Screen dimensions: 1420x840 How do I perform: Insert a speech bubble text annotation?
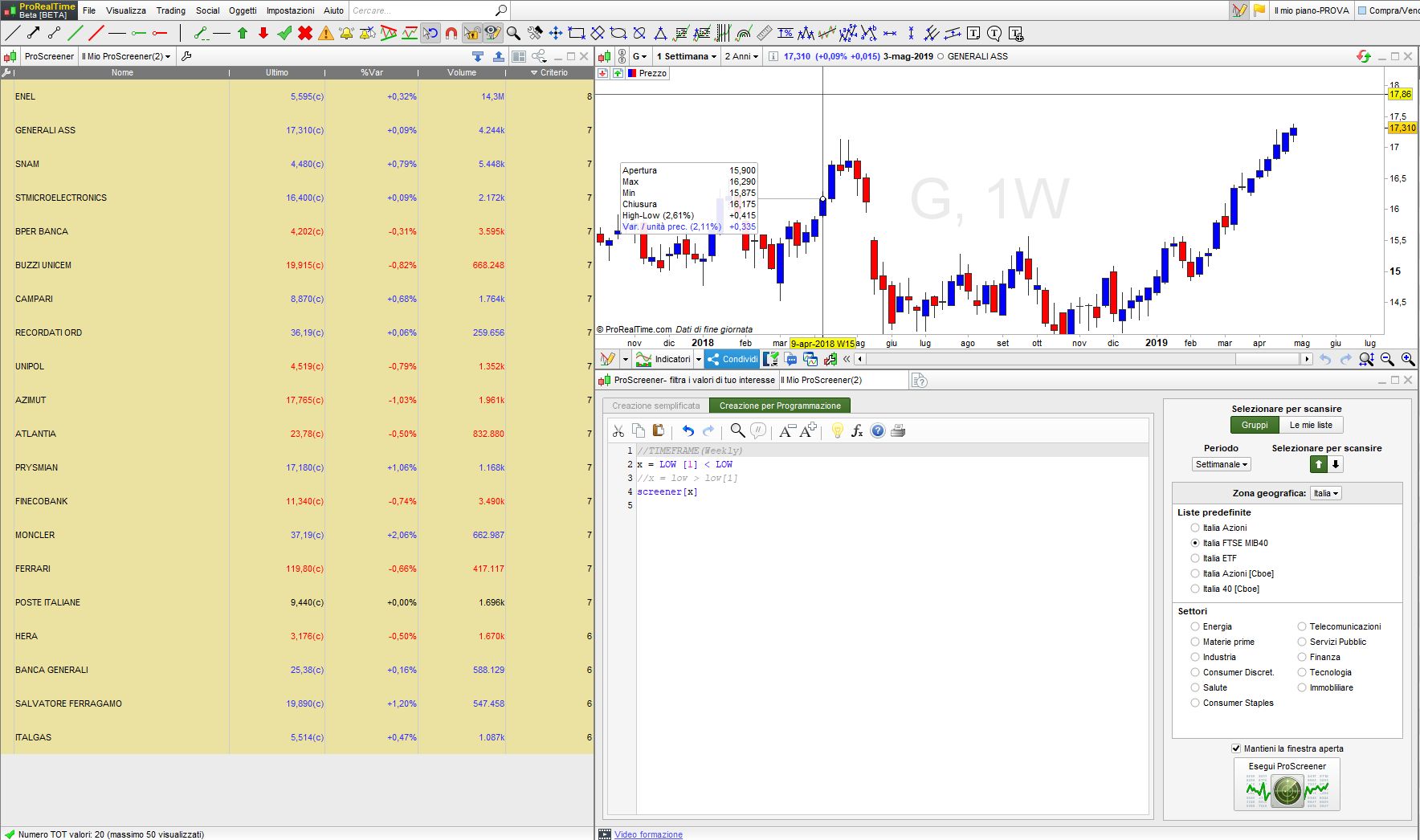pyautogui.click(x=994, y=33)
